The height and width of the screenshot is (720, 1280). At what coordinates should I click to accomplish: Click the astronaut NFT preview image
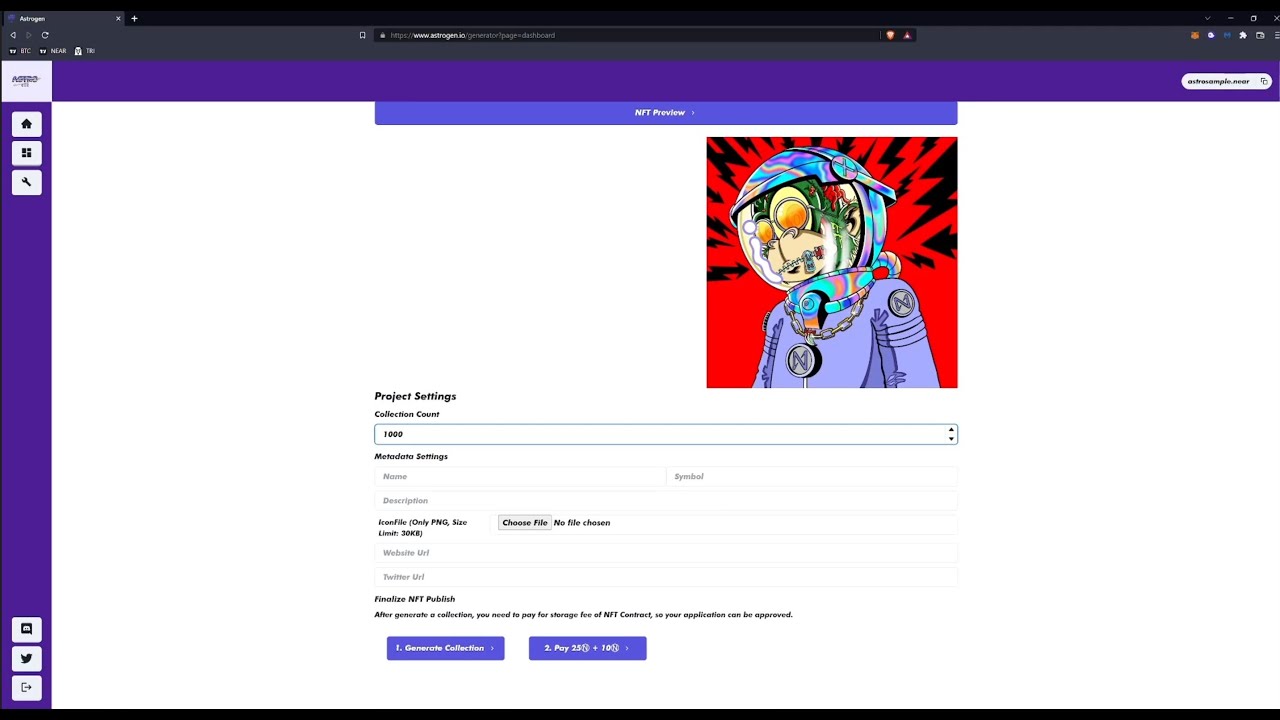coord(832,262)
